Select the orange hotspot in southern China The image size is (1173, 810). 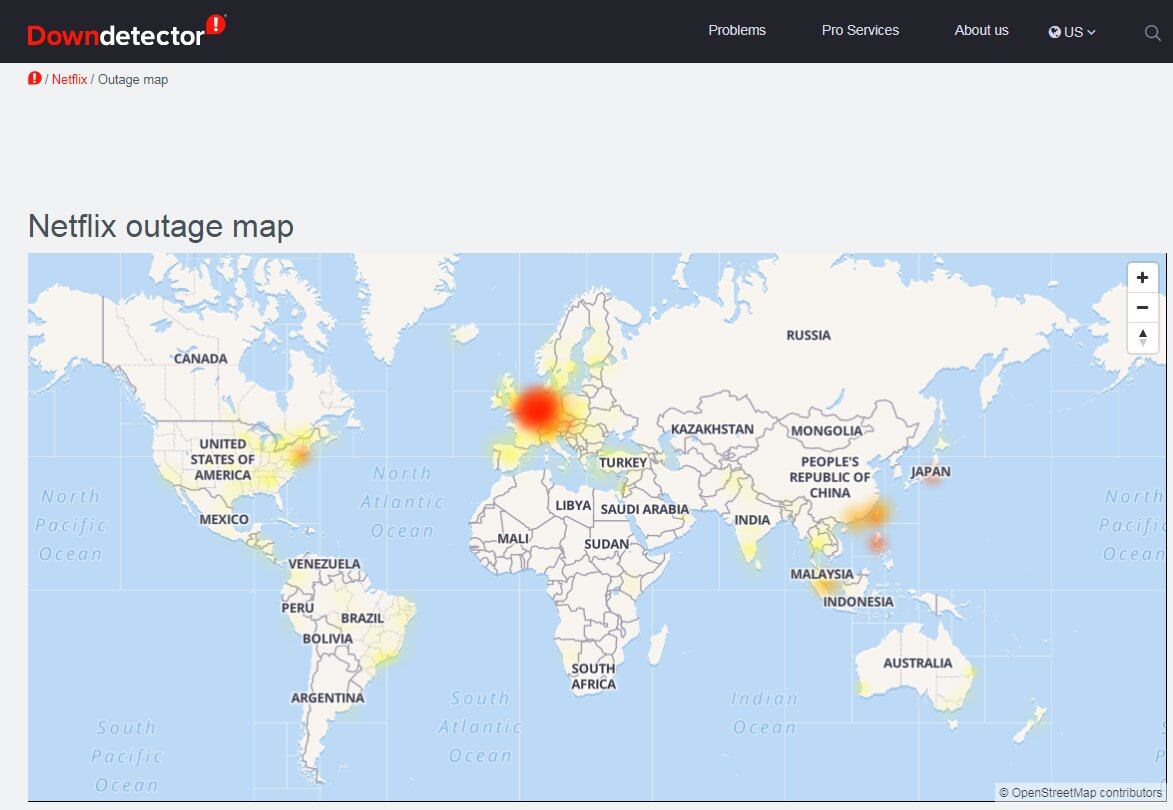coord(876,514)
